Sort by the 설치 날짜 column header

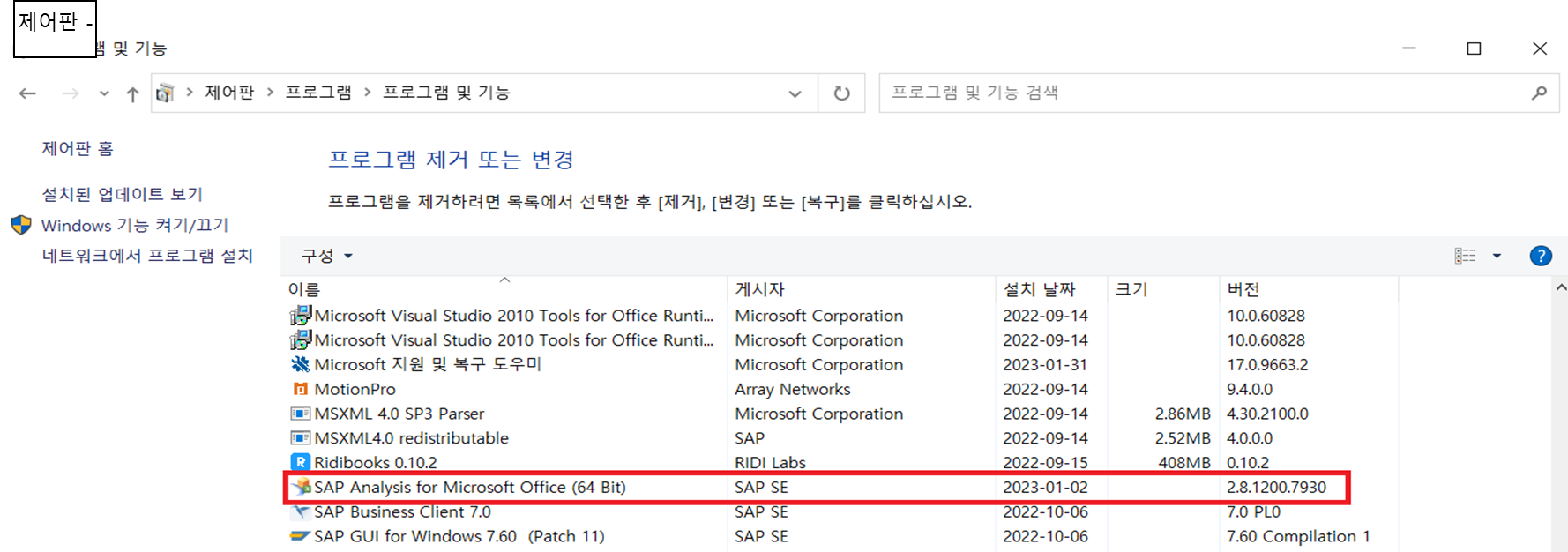[x=1052, y=289]
